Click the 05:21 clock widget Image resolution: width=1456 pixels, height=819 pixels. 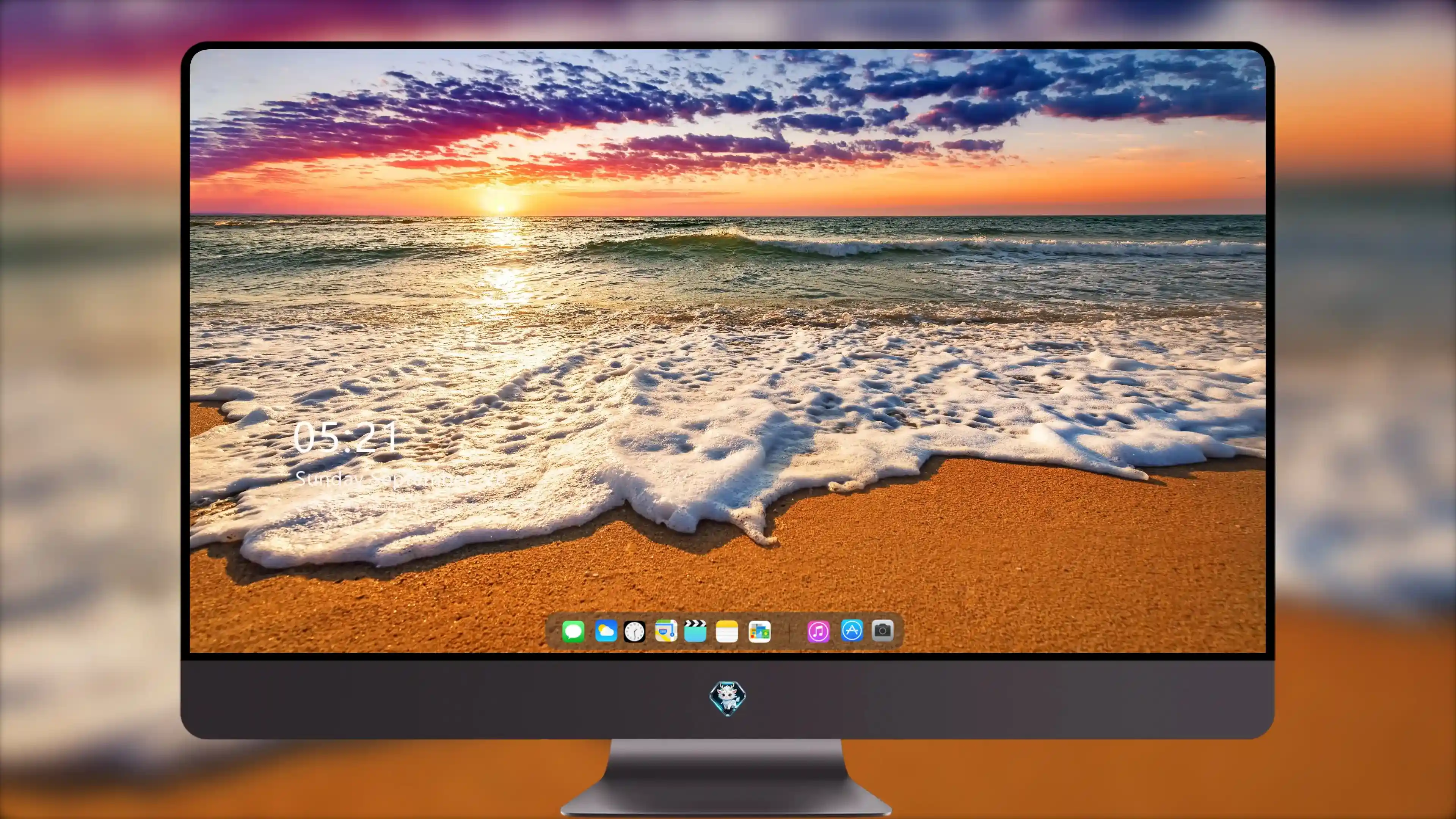tap(346, 437)
